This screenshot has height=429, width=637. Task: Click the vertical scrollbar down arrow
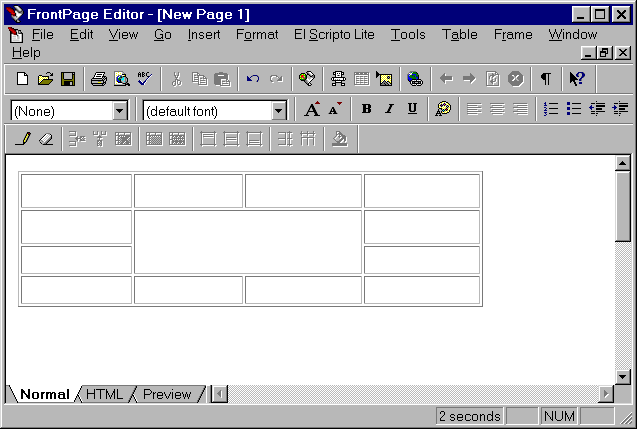point(622,377)
